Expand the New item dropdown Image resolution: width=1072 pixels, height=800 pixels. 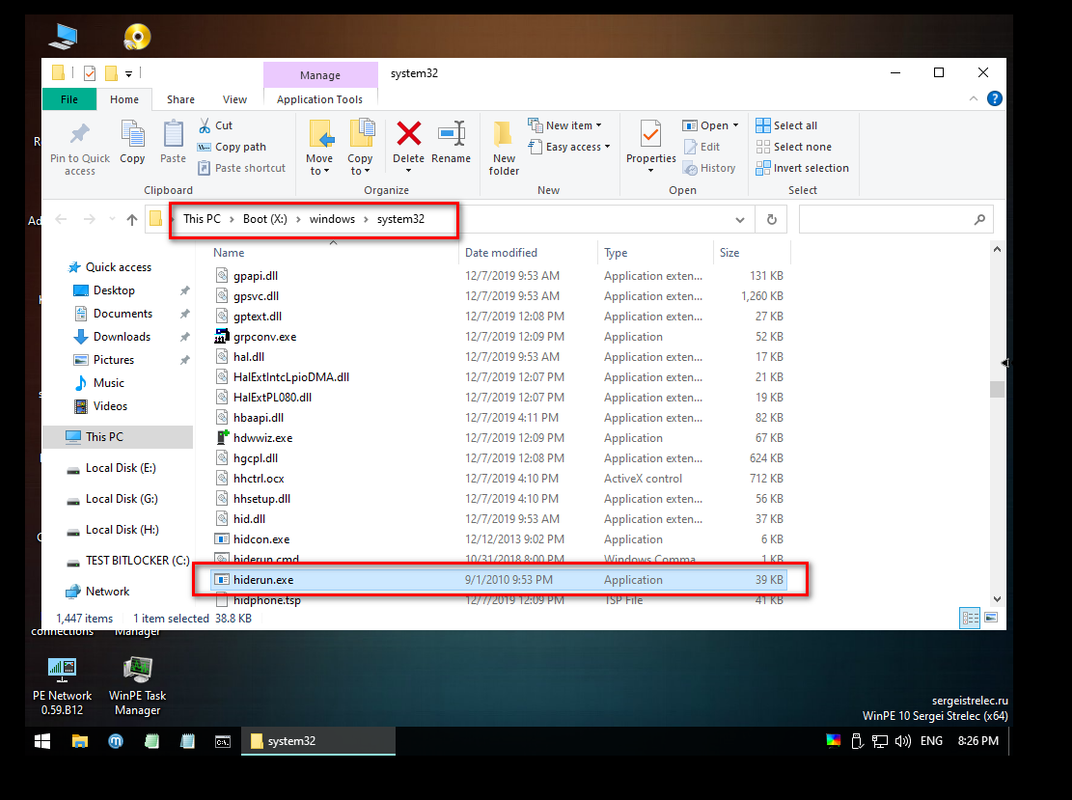pyautogui.click(x=565, y=126)
